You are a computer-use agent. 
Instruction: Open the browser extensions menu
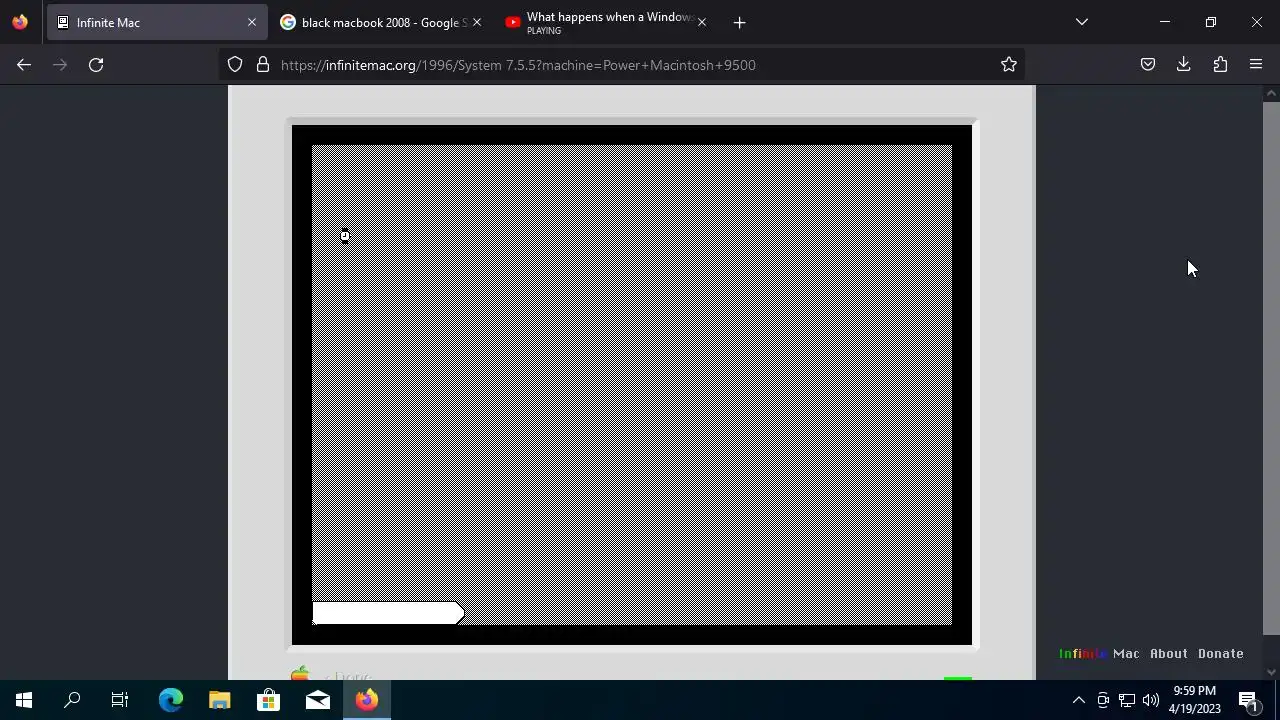(1220, 65)
